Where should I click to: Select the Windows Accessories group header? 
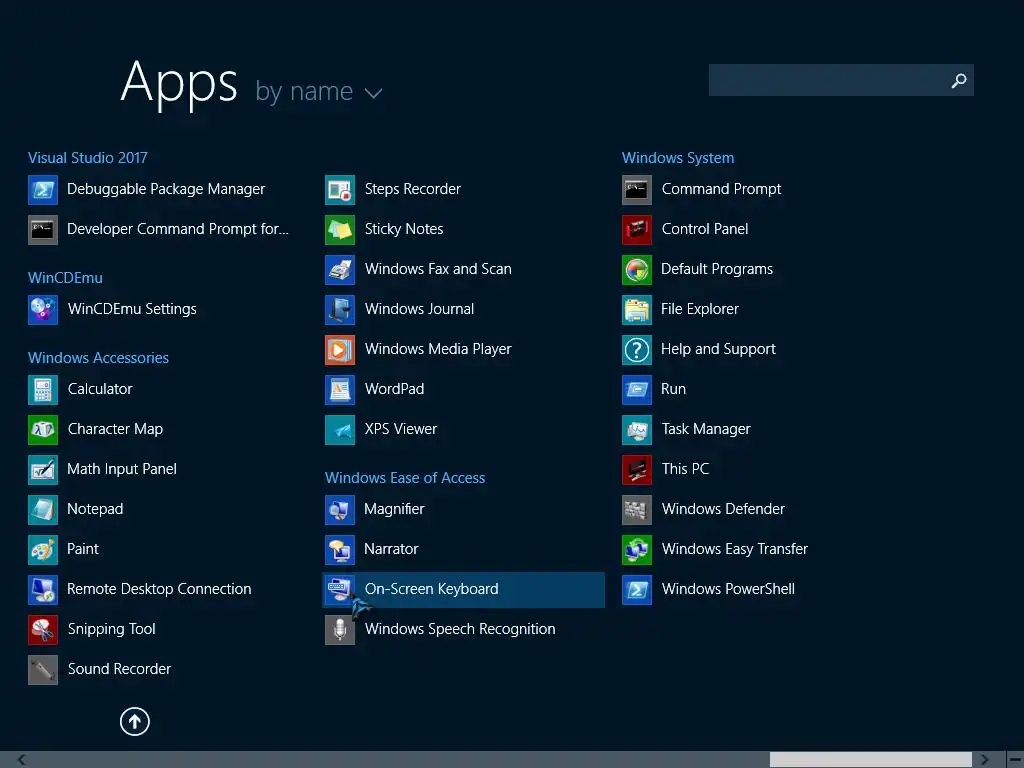click(x=98, y=358)
